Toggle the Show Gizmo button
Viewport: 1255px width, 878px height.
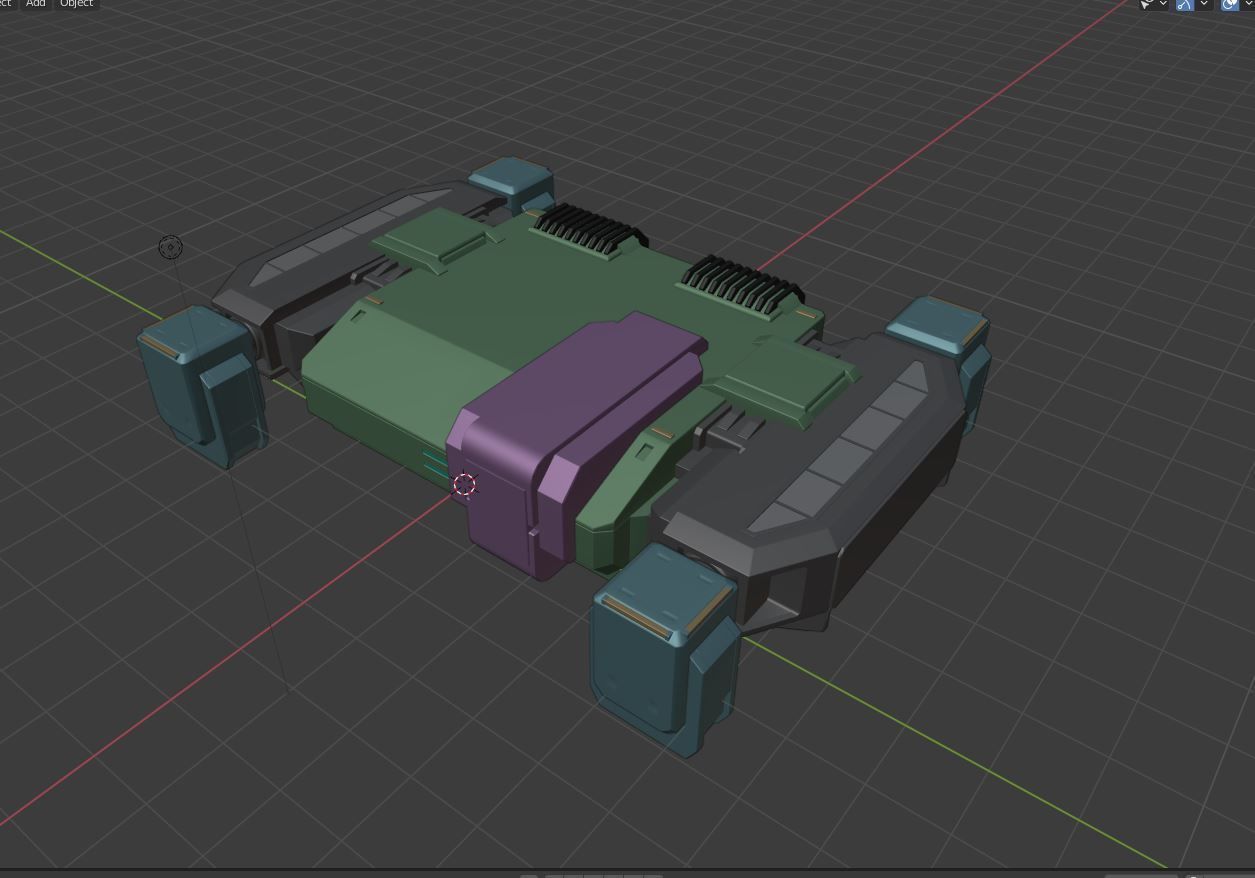(x=1185, y=5)
